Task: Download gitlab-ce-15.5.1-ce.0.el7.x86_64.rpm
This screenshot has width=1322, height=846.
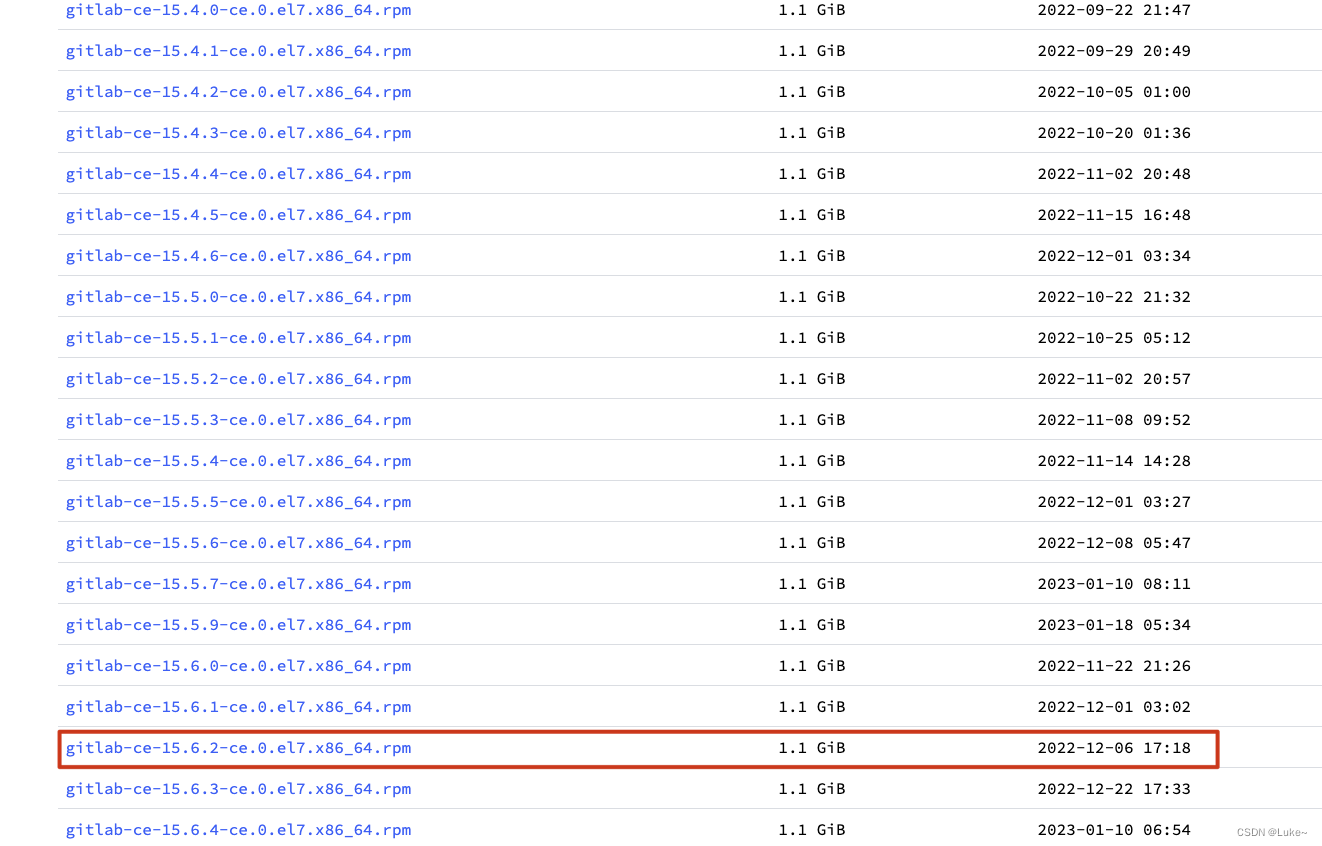Action: (238, 338)
